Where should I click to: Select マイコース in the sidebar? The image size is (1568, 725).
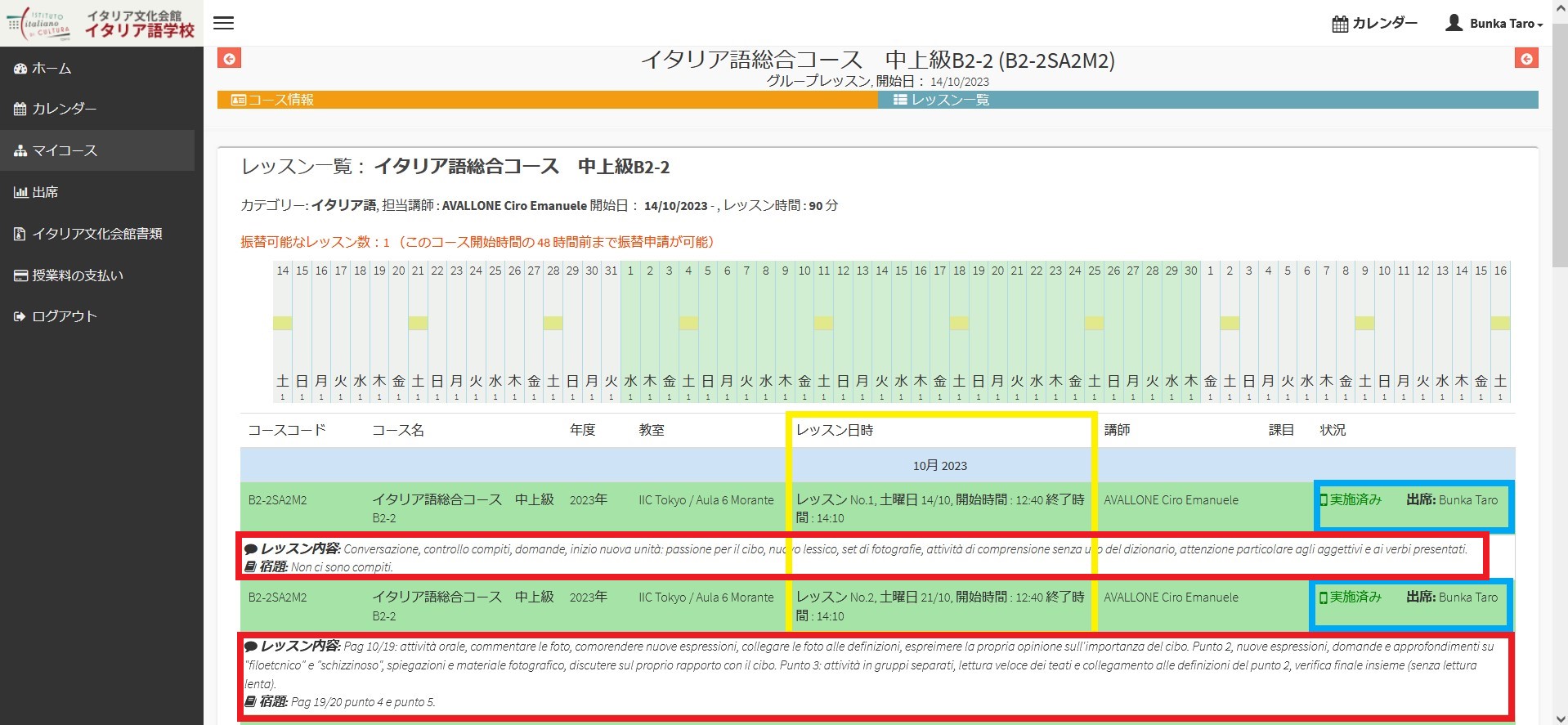coord(64,150)
